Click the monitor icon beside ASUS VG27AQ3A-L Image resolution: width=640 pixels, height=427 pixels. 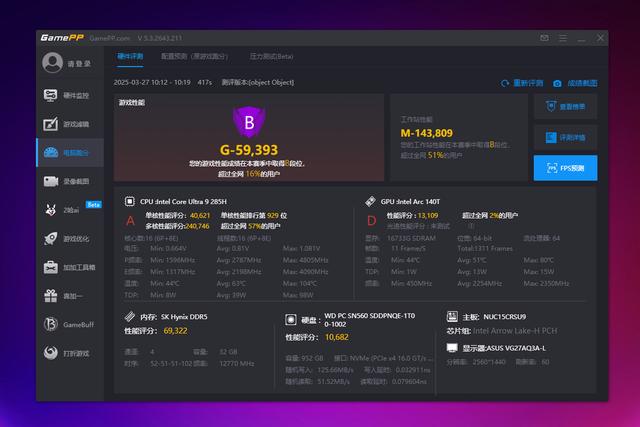click(x=452, y=348)
